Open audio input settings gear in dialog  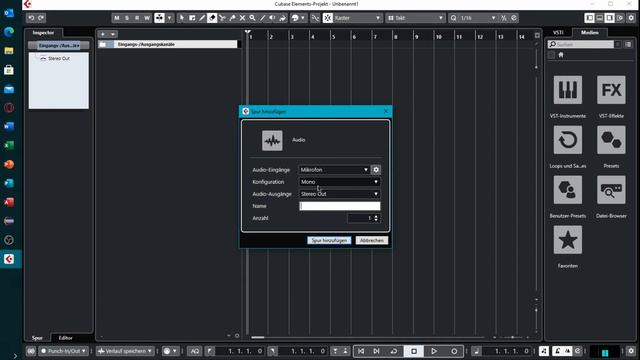click(x=376, y=170)
